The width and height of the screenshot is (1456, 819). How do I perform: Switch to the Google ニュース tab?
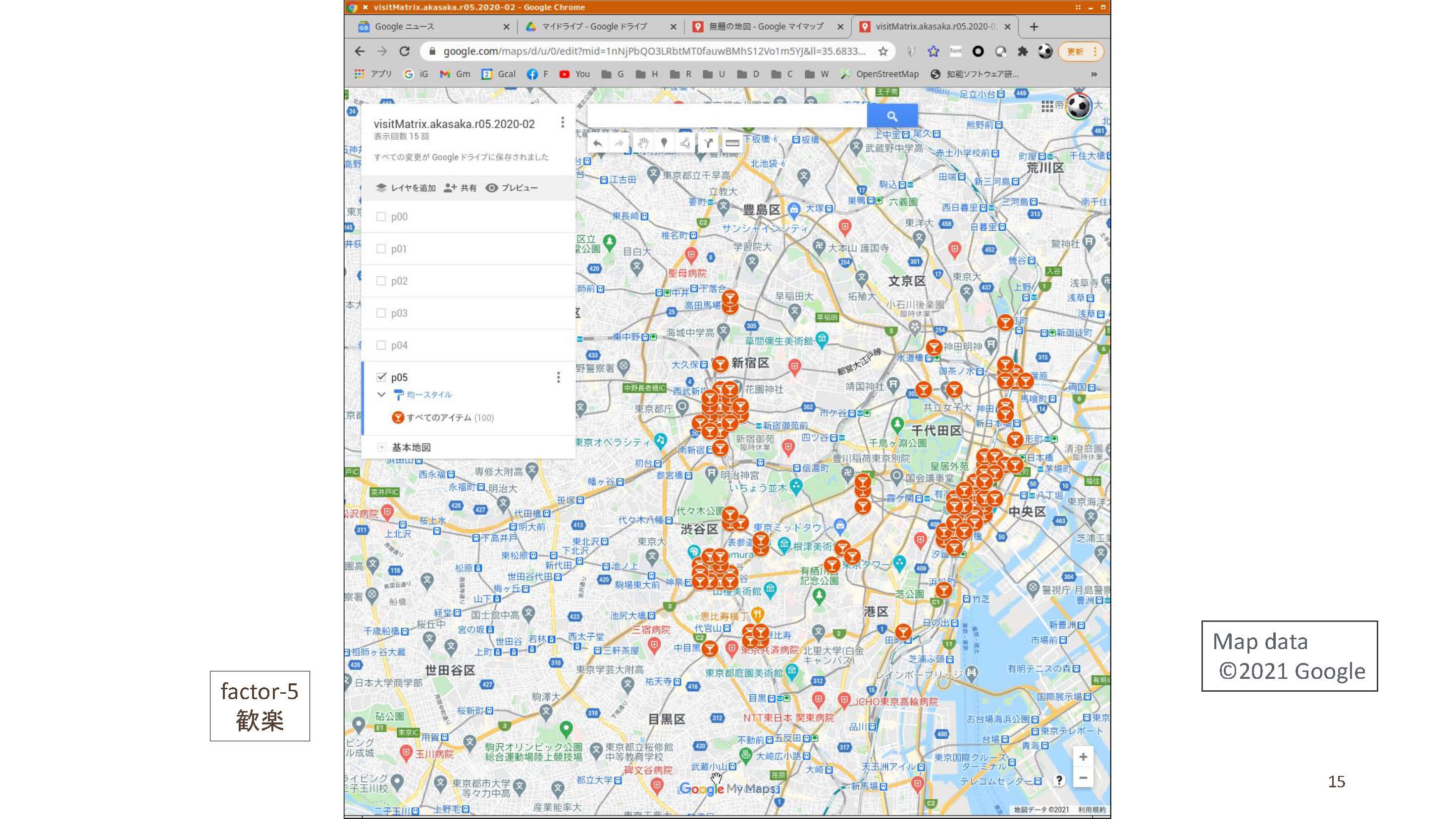(432, 27)
